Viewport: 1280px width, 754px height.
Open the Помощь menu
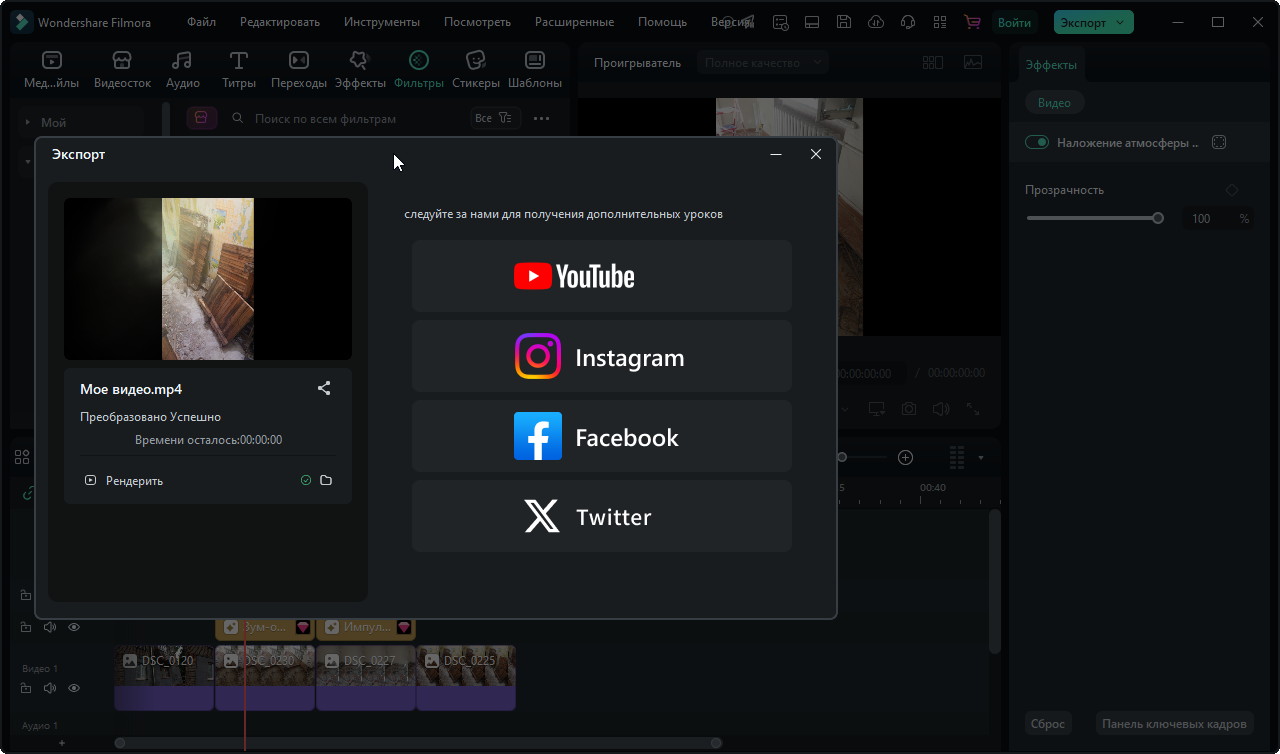point(662,22)
